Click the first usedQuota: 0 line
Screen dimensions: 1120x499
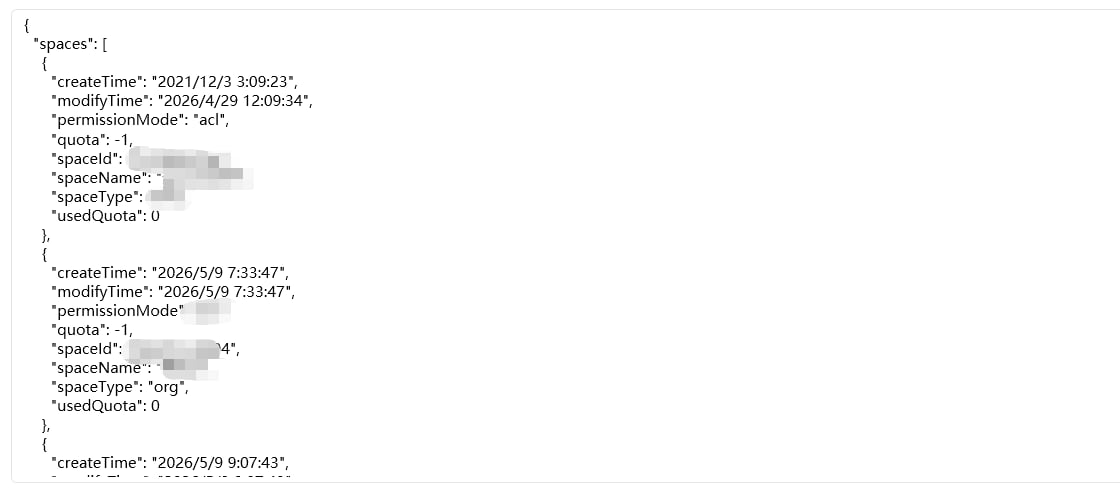pyautogui.click(x=105, y=216)
